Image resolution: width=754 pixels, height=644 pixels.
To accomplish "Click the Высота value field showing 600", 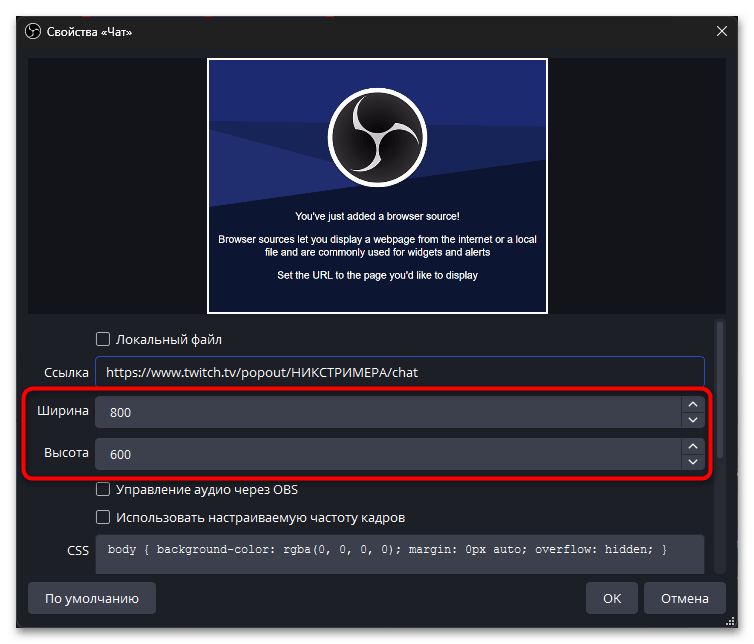I will (388, 454).
